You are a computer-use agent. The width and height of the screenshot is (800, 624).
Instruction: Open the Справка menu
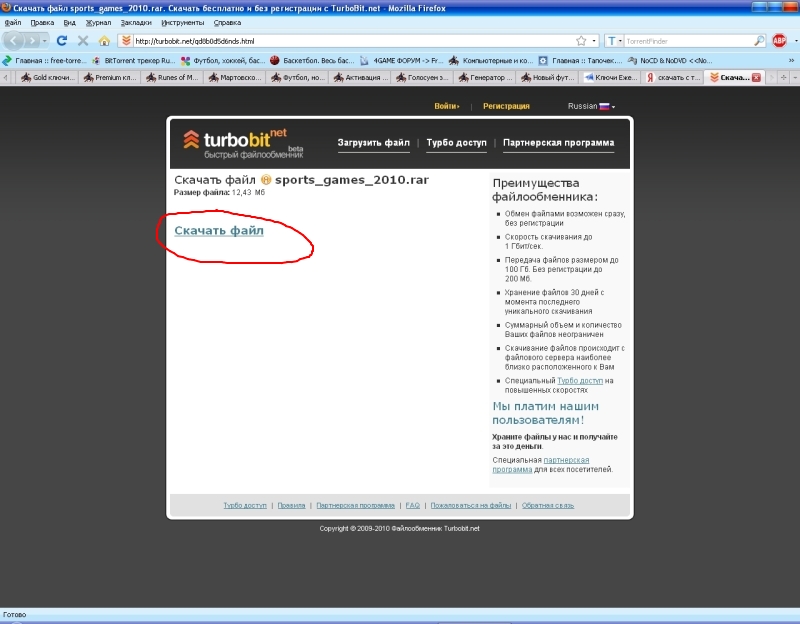pos(227,22)
